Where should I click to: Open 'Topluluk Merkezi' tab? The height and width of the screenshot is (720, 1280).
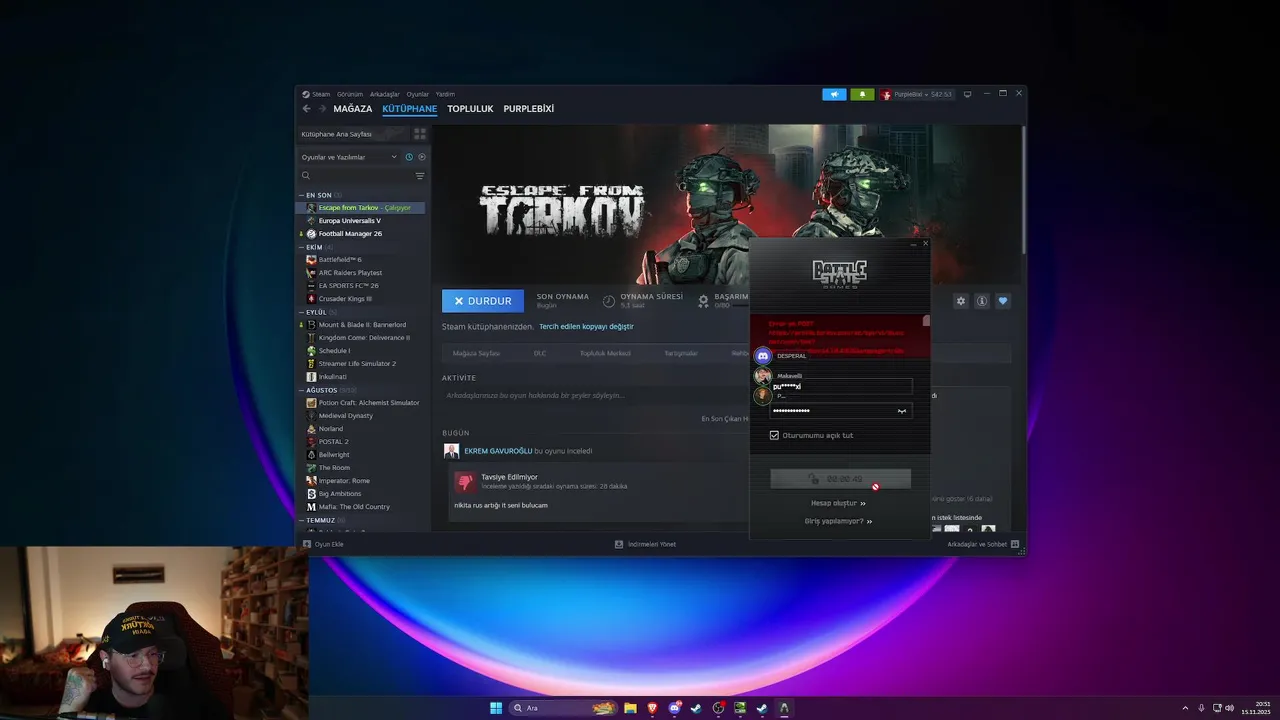click(x=605, y=353)
